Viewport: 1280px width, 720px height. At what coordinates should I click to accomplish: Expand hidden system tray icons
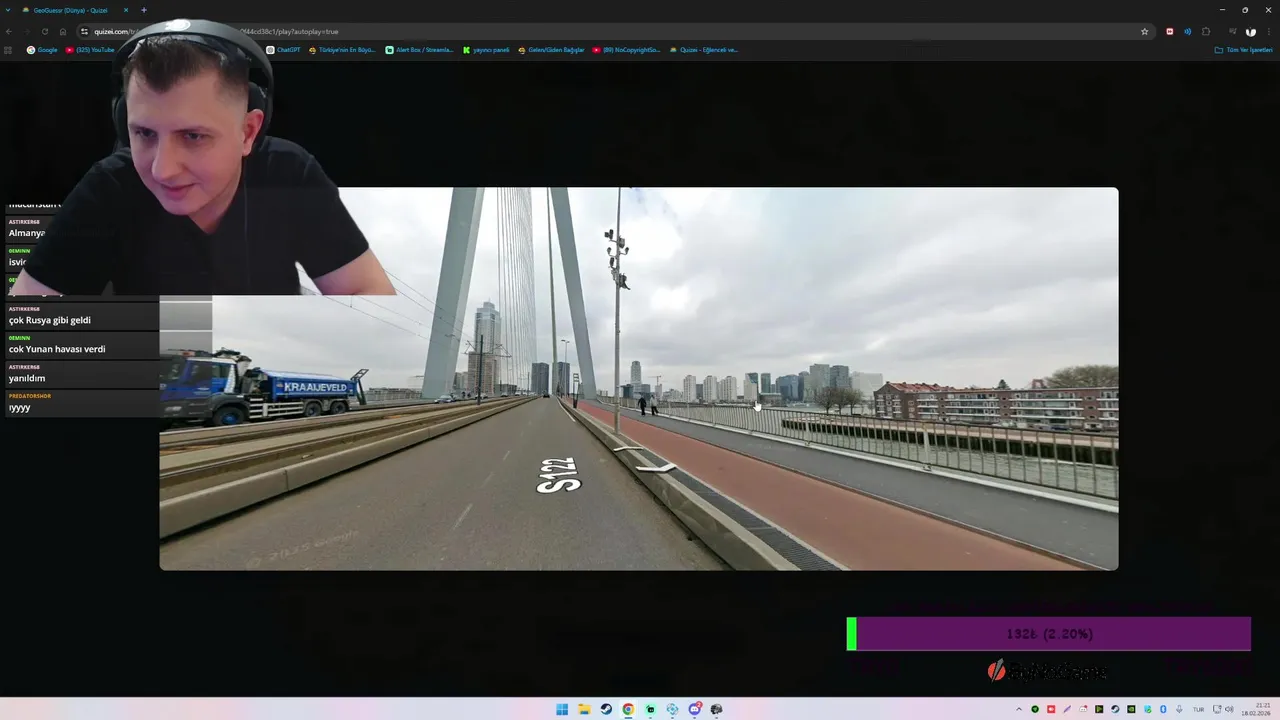click(1019, 709)
